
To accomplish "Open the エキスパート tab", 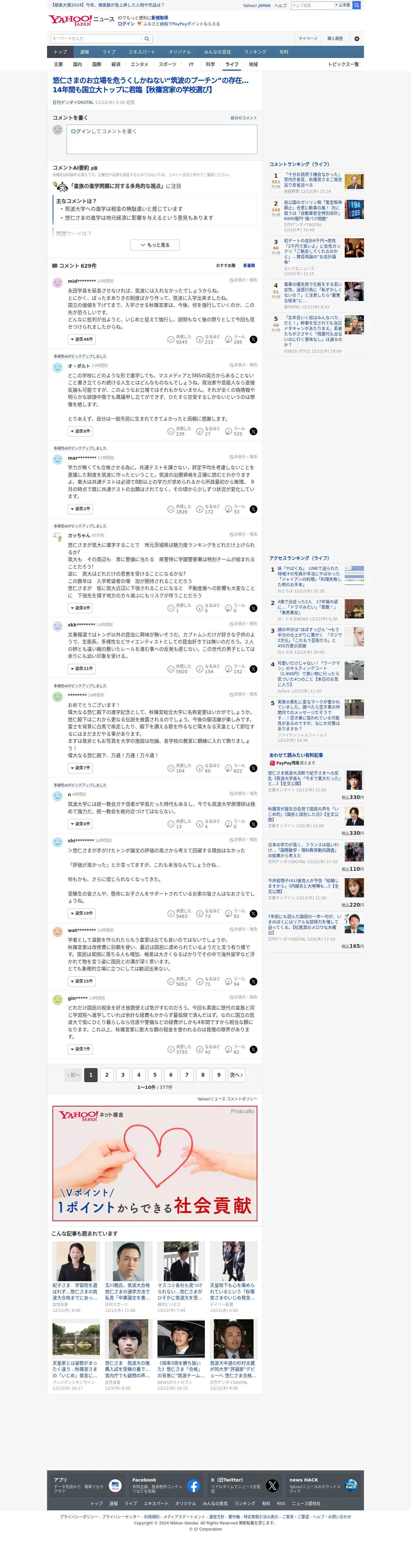I will pos(142,52).
